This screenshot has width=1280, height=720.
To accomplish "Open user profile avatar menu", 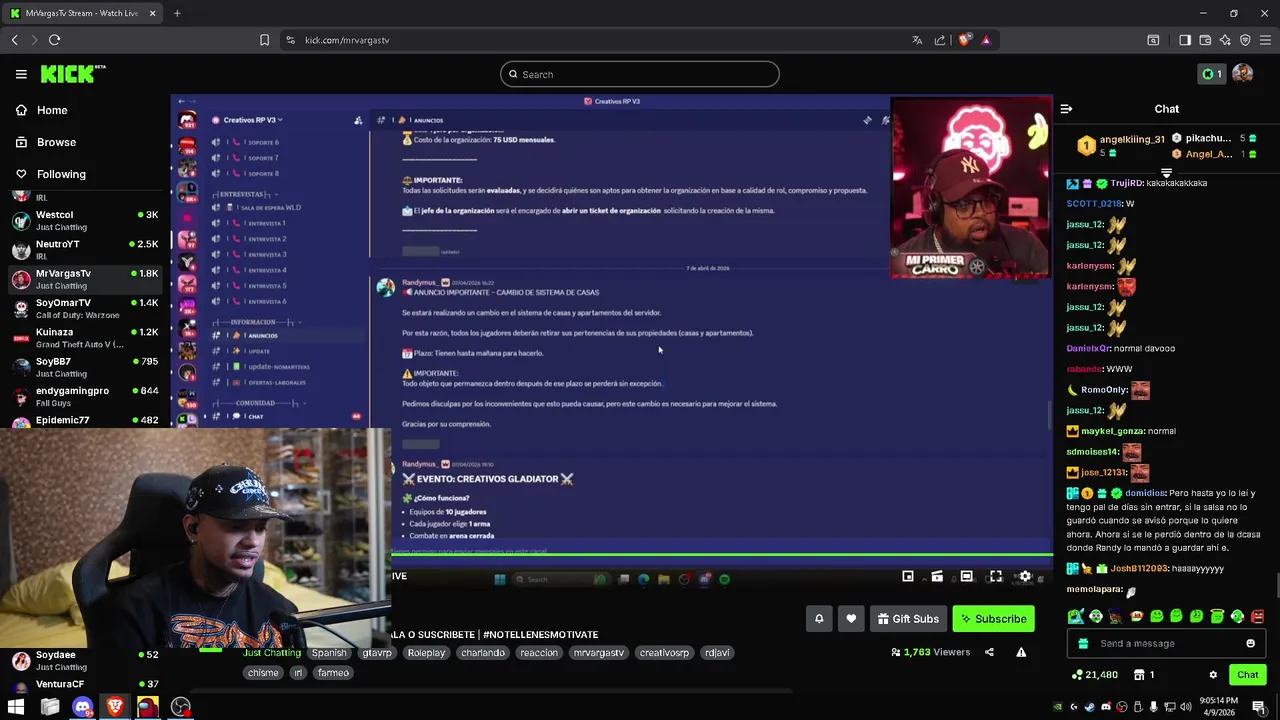I will point(1243,74).
